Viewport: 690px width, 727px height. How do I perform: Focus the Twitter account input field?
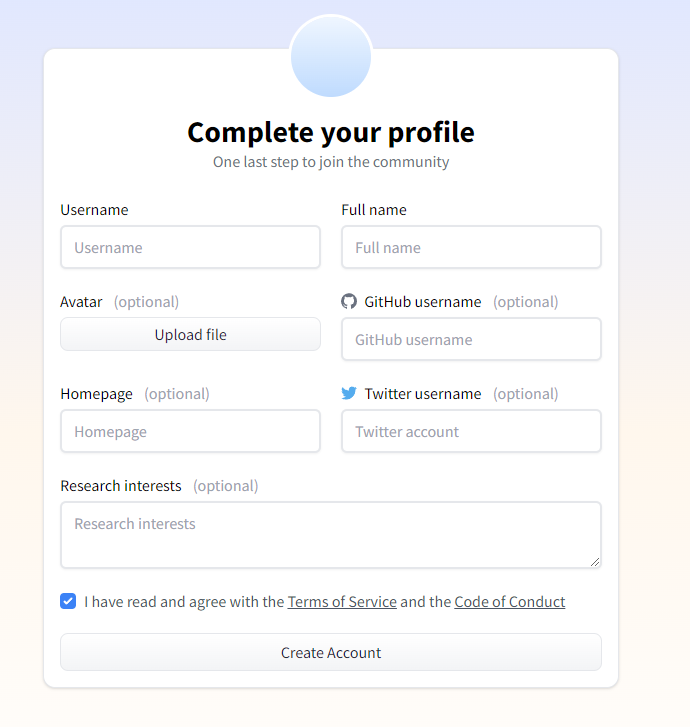[471, 432]
